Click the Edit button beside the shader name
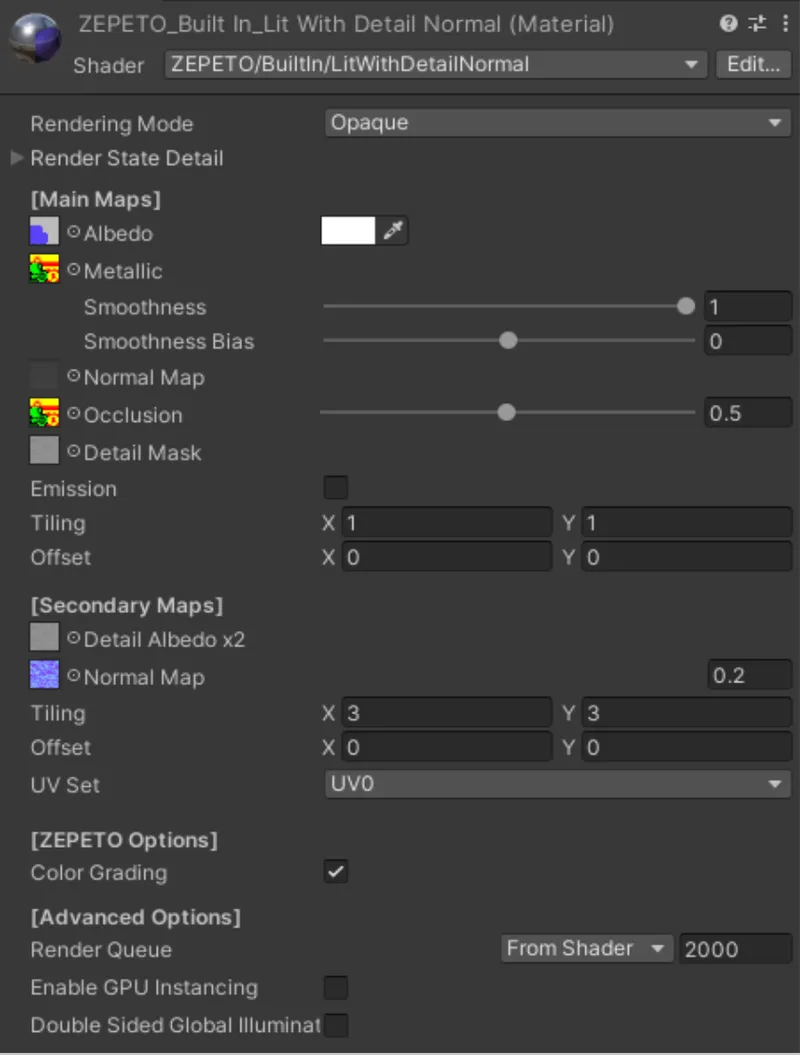This screenshot has height=1055, width=800. 753,64
